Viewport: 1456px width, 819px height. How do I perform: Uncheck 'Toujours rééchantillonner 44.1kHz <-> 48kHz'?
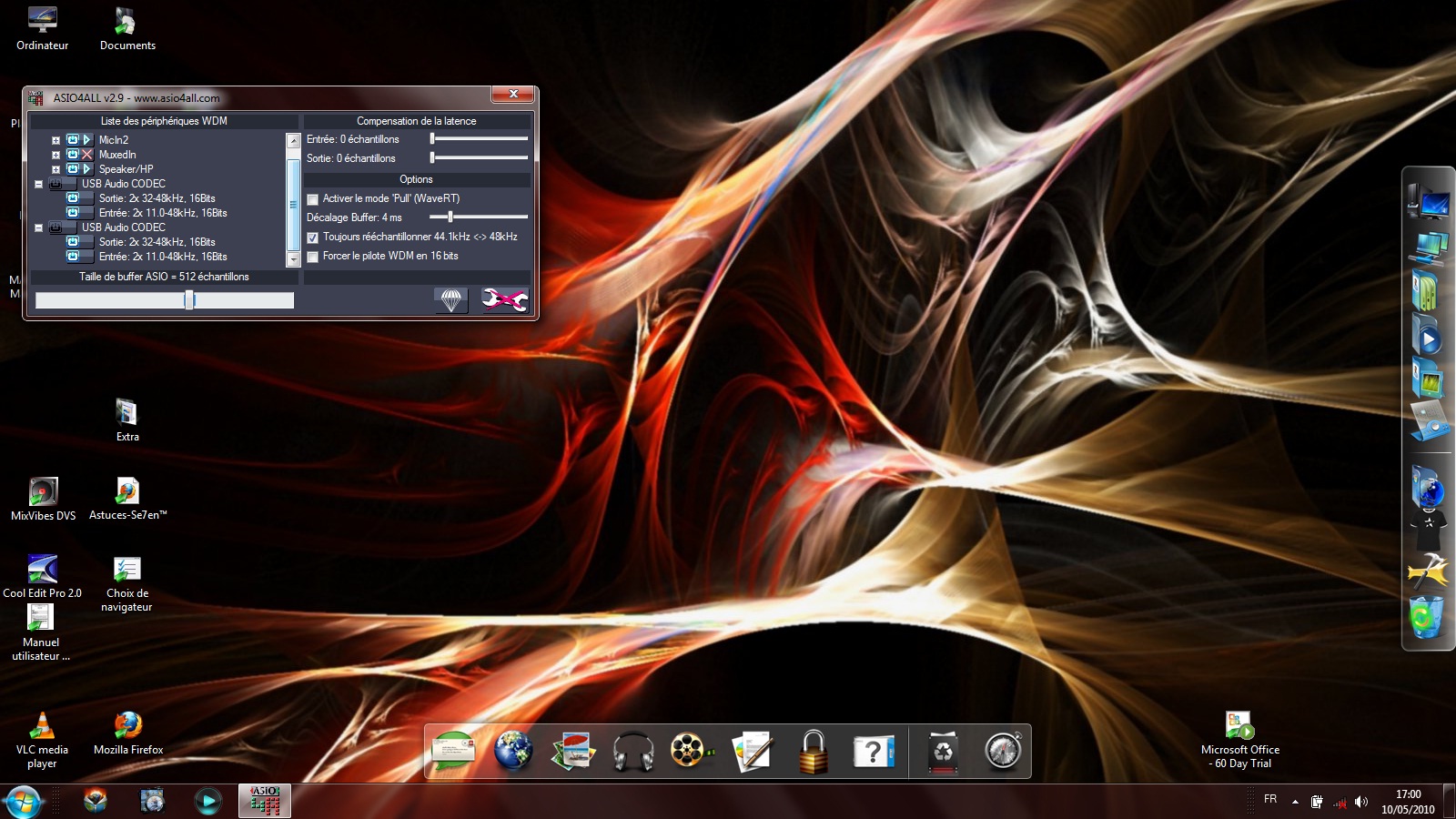pos(313,238)
